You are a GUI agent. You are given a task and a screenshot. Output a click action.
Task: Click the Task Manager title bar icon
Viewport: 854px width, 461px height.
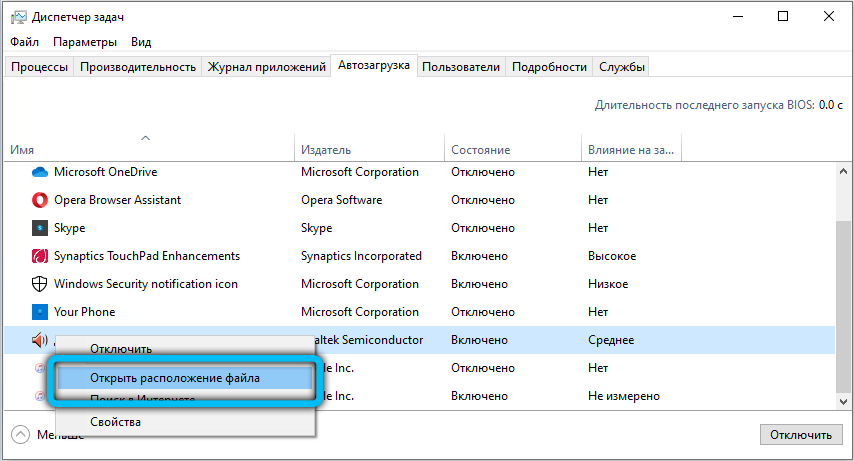point(18,17)
